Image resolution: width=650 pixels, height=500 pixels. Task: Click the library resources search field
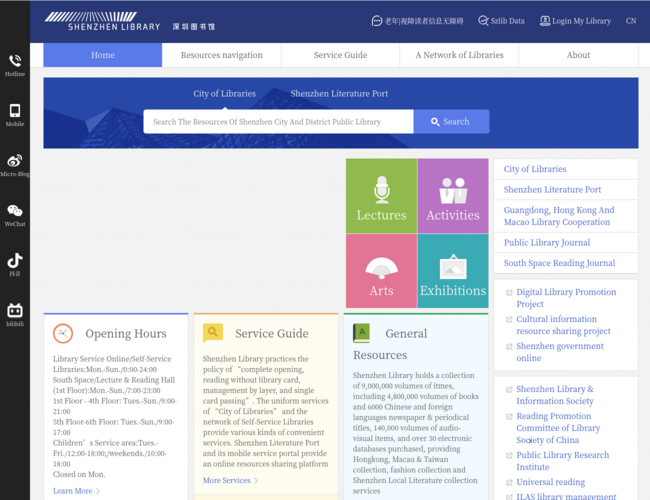[278, 122]
